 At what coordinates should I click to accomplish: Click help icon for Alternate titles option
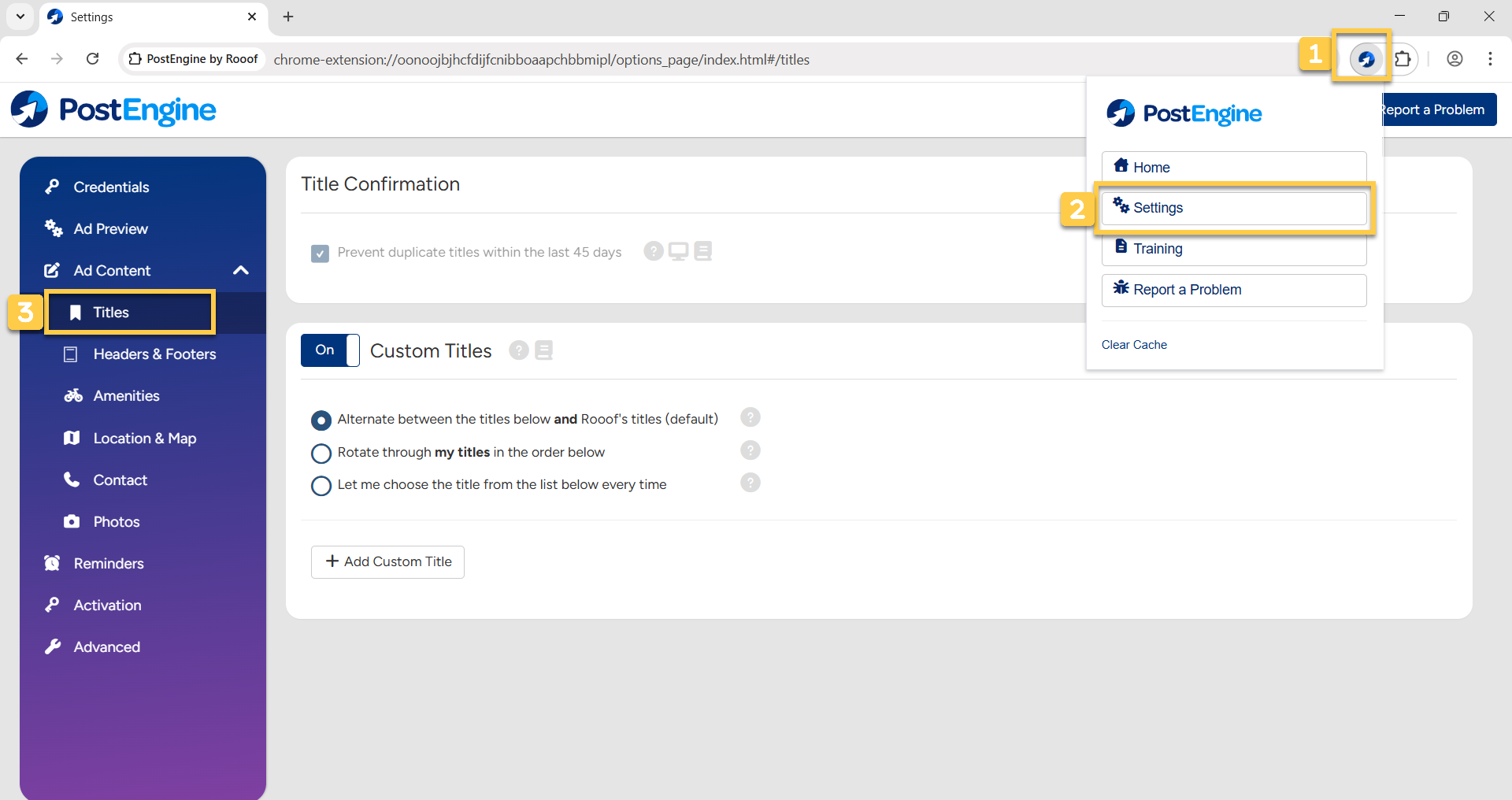pyautogui.click(x=750, y=417)
